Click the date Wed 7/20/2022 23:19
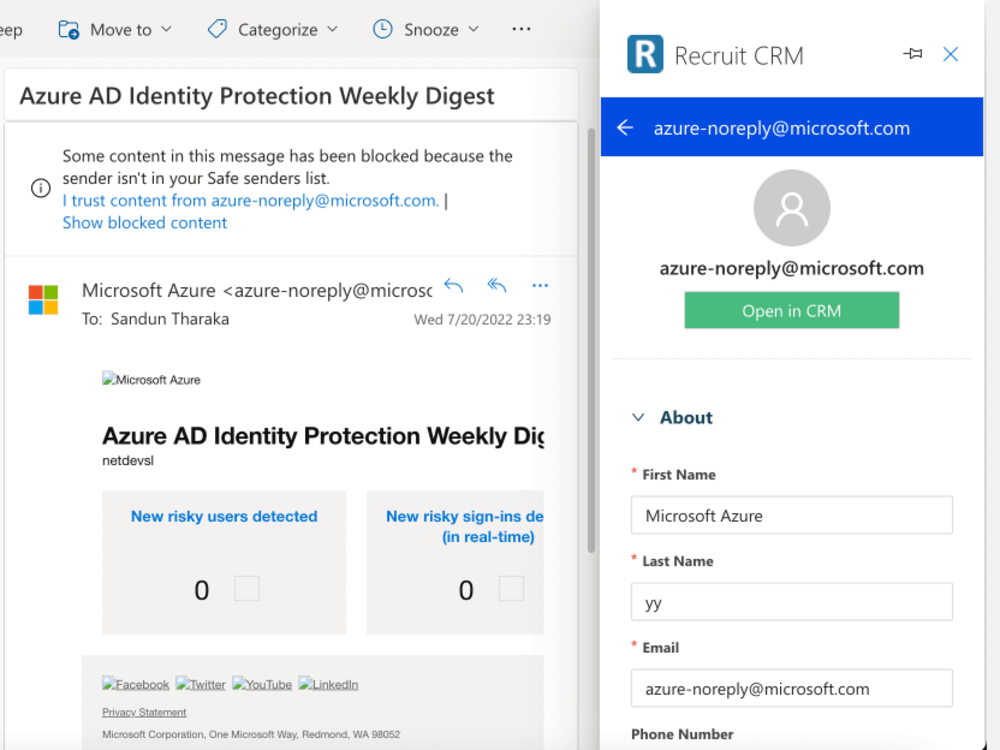The image size is (1000, 750). coord(482,320)
